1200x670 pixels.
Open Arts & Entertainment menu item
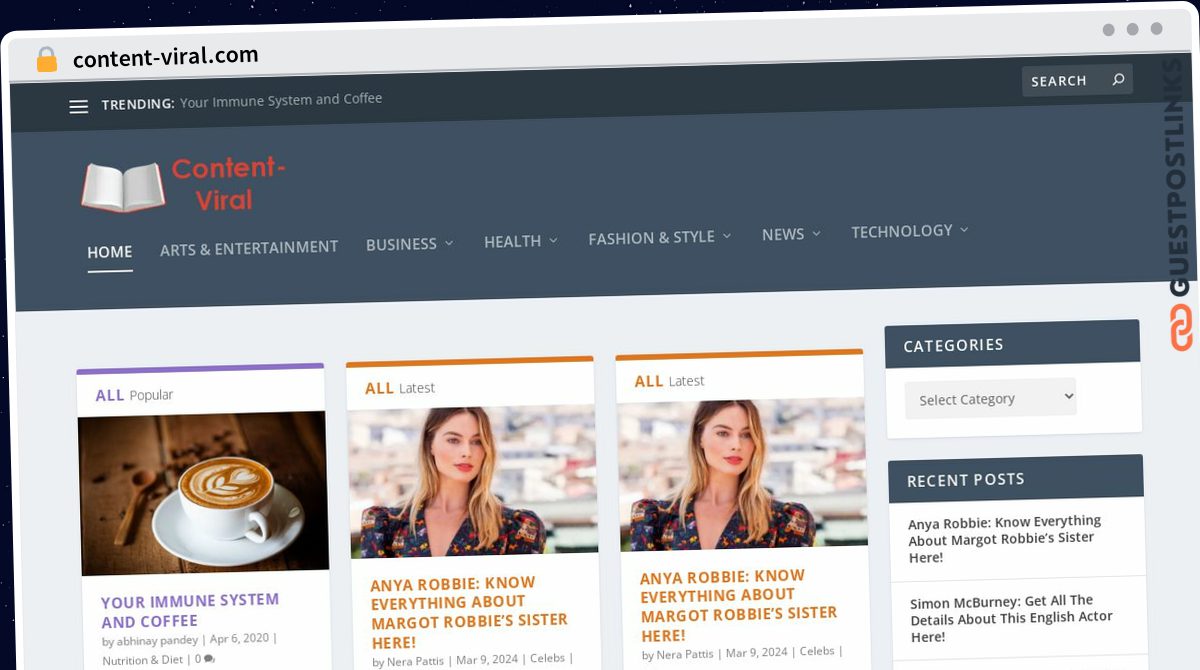click(249, 247)
